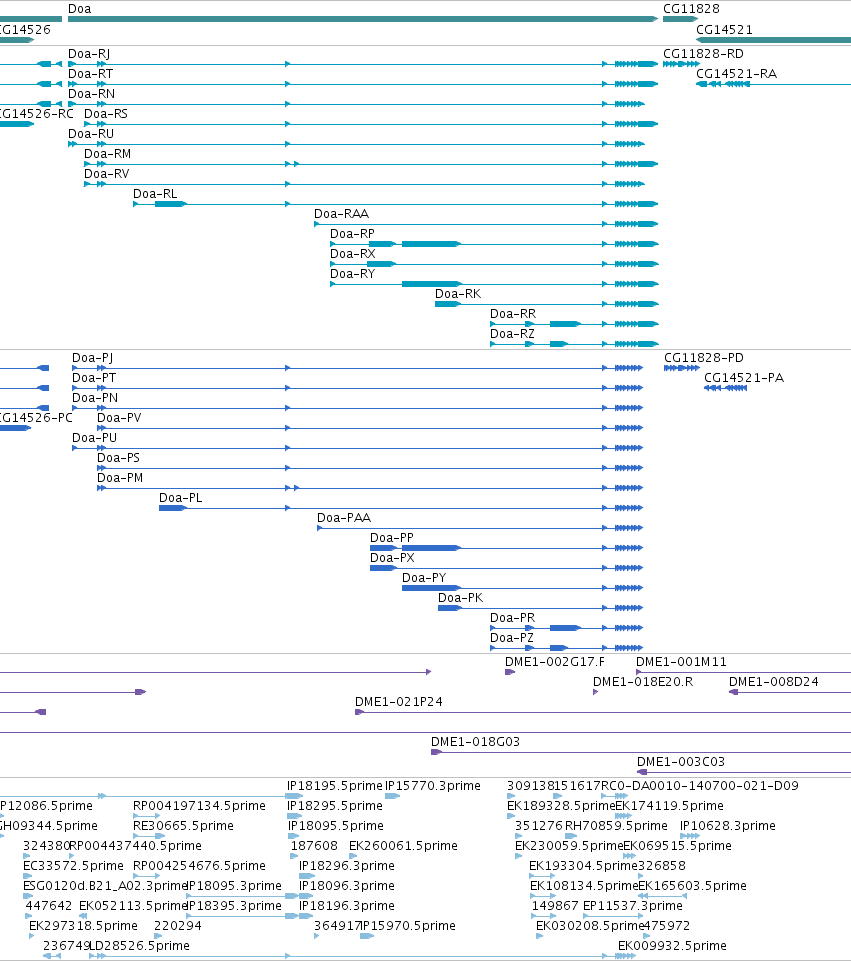Image resolution: width=851 pixels, height=961 pixels.
Task: Click the Doa-PX protein label
Action: click(x=392, y=558)
